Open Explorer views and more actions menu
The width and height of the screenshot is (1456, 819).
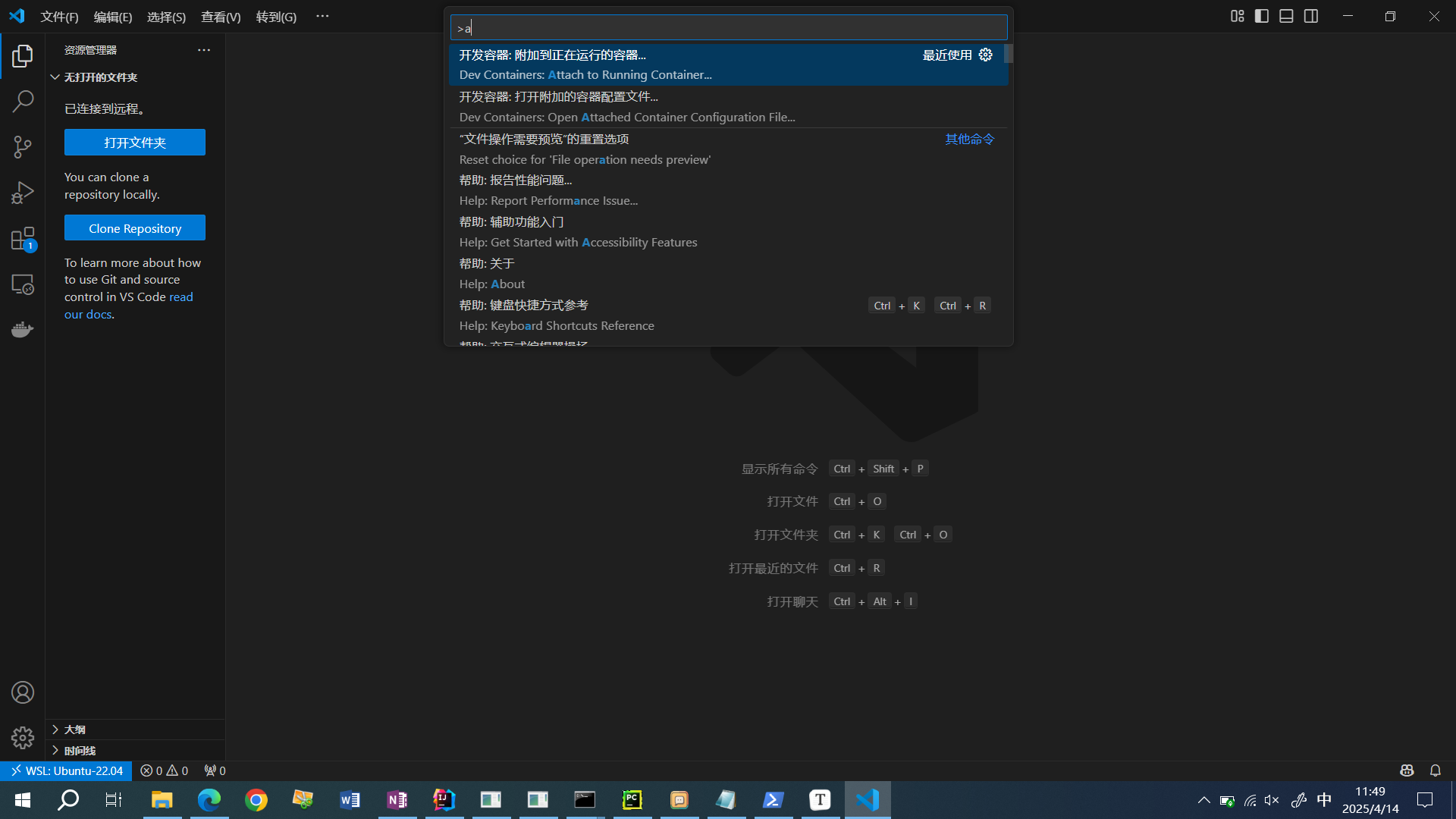tap(204, 50)
